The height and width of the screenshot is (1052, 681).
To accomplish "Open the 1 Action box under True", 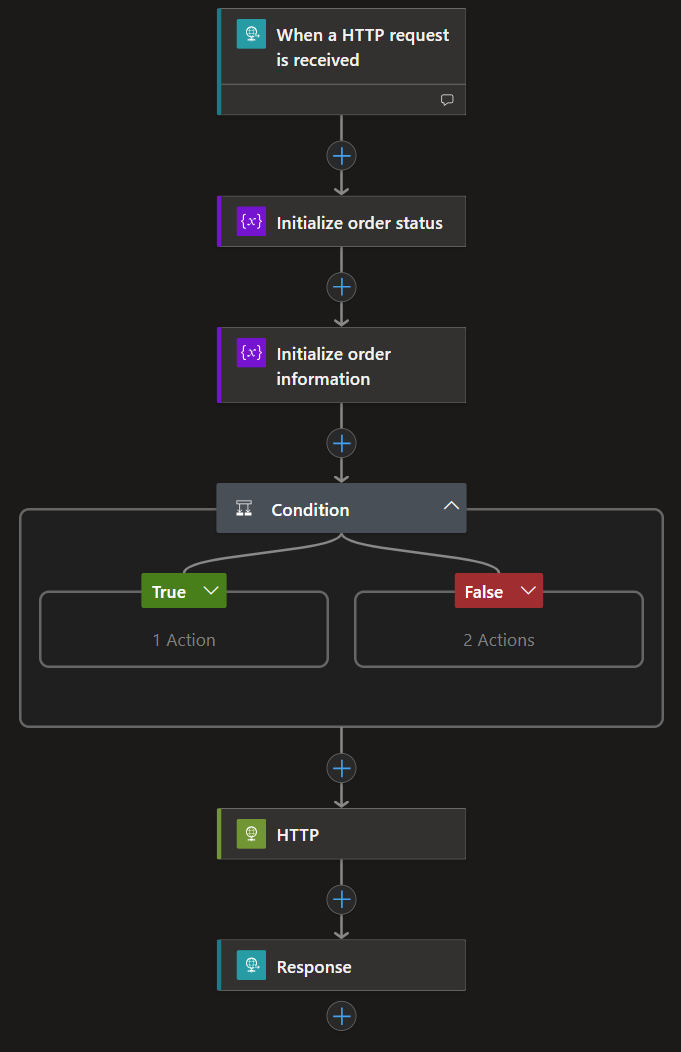I will click(x=184, y=640).
